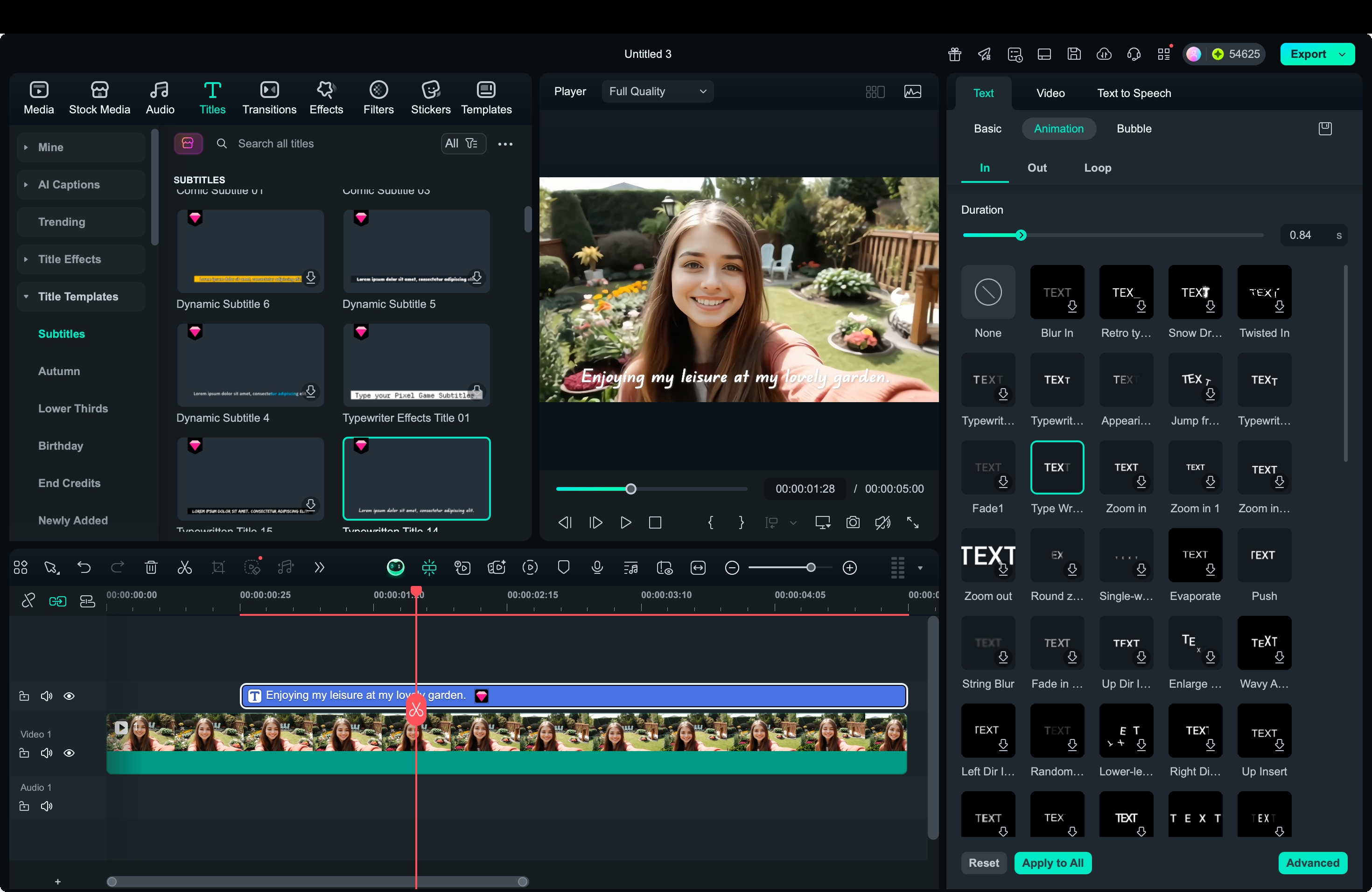Open the Stickers panel
This screenshot has width=1372, height=892.
(430, 97)
